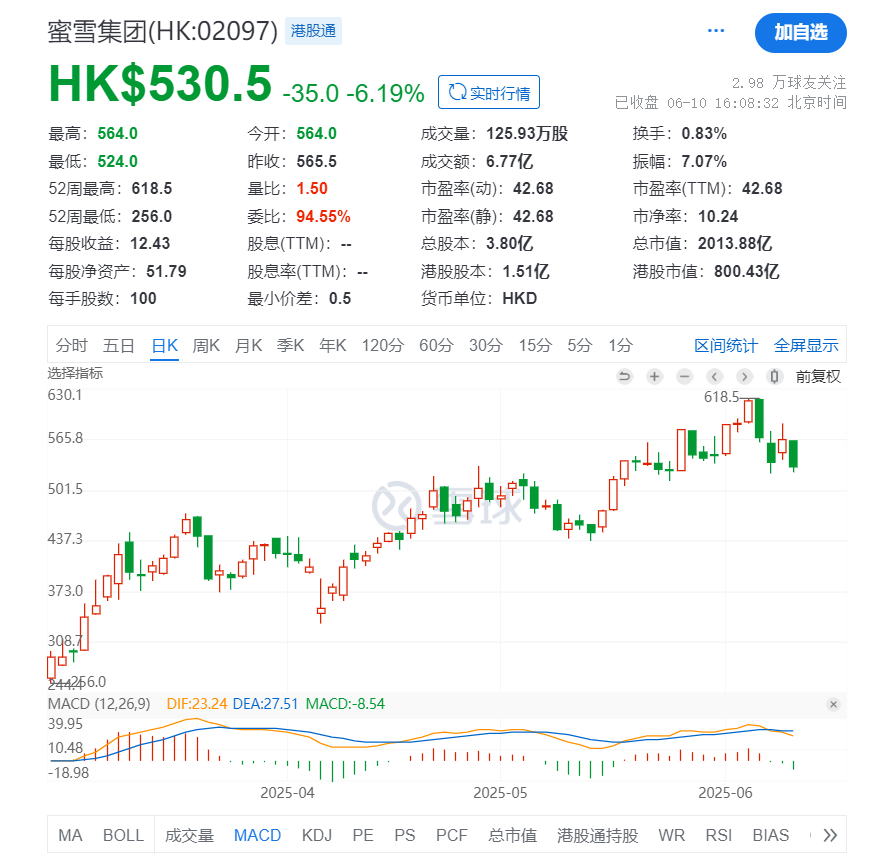
Task: Select the 月K chart tab
Action: 248,345
